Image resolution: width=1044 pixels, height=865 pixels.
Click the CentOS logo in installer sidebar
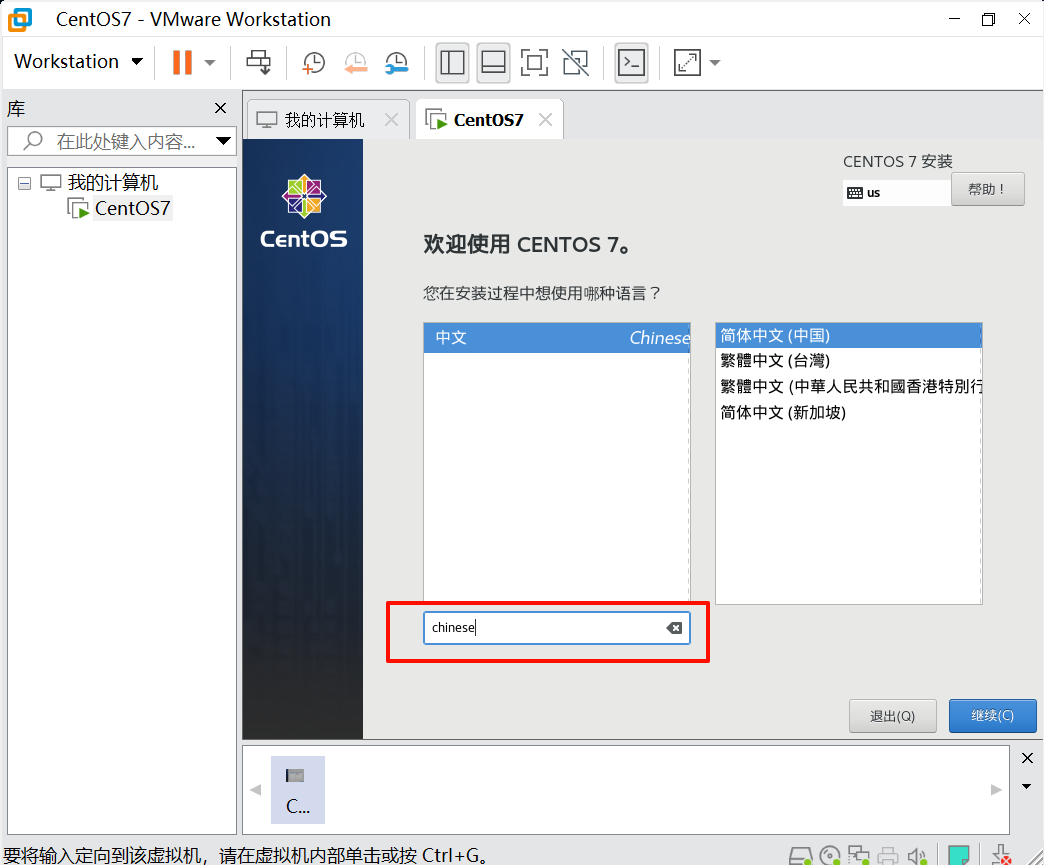click(x=304, y=211)
